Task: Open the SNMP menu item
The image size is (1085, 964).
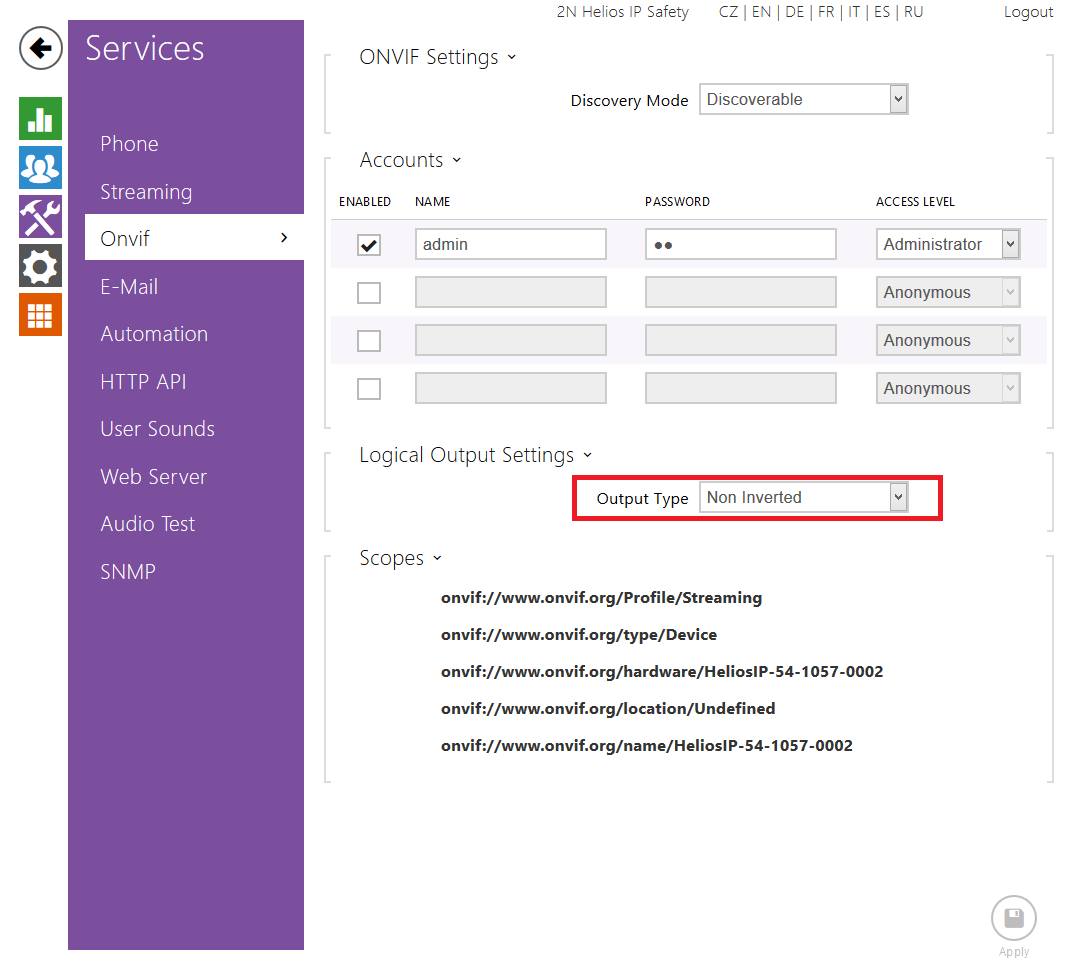Action: click(x=128, y=572)
